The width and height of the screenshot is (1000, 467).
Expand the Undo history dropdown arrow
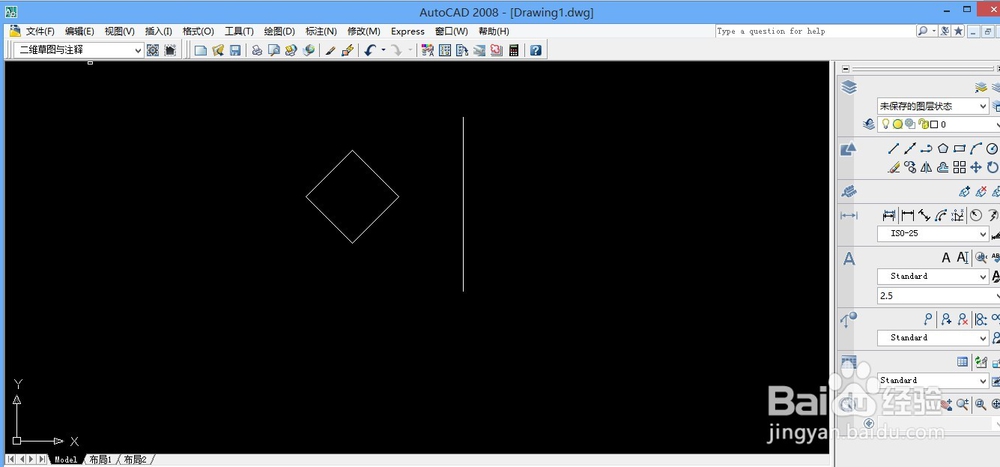tap(383, 50)
